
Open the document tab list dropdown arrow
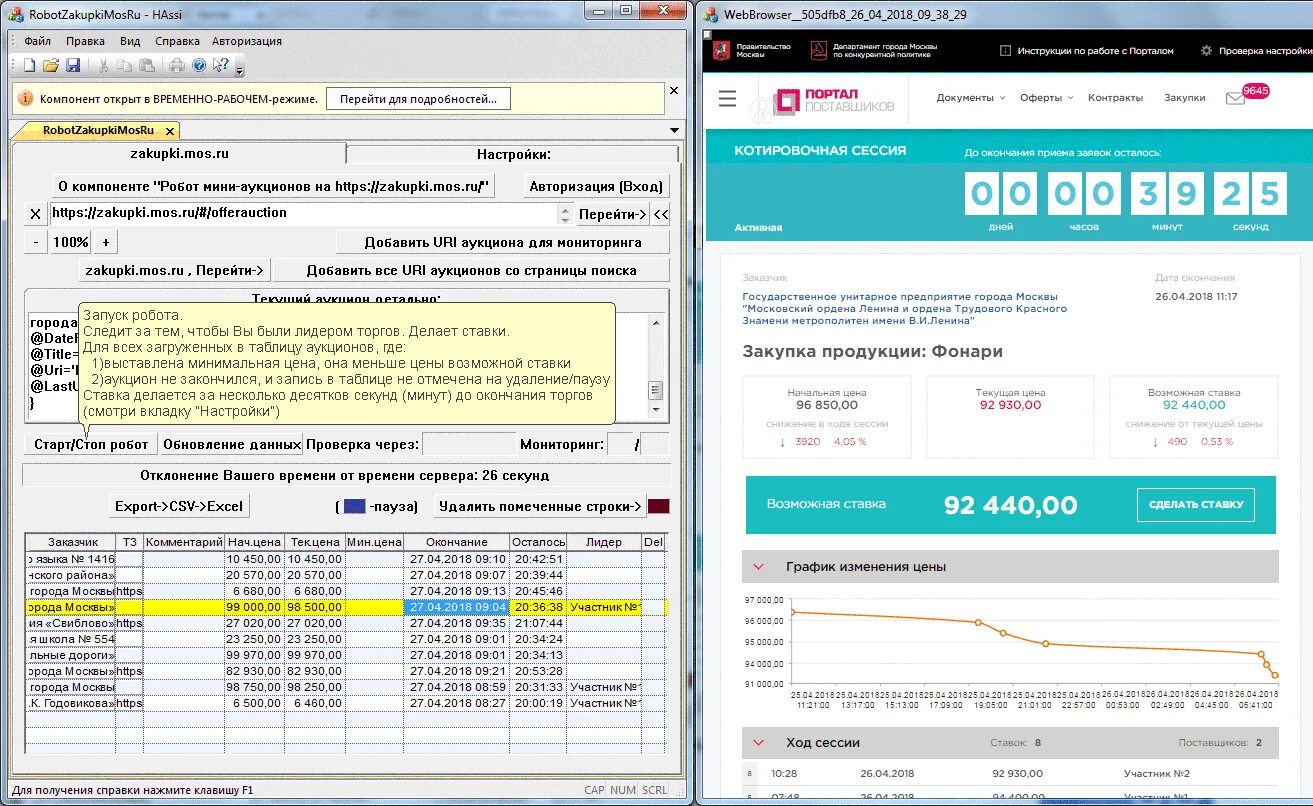click(x=673, y=130)
